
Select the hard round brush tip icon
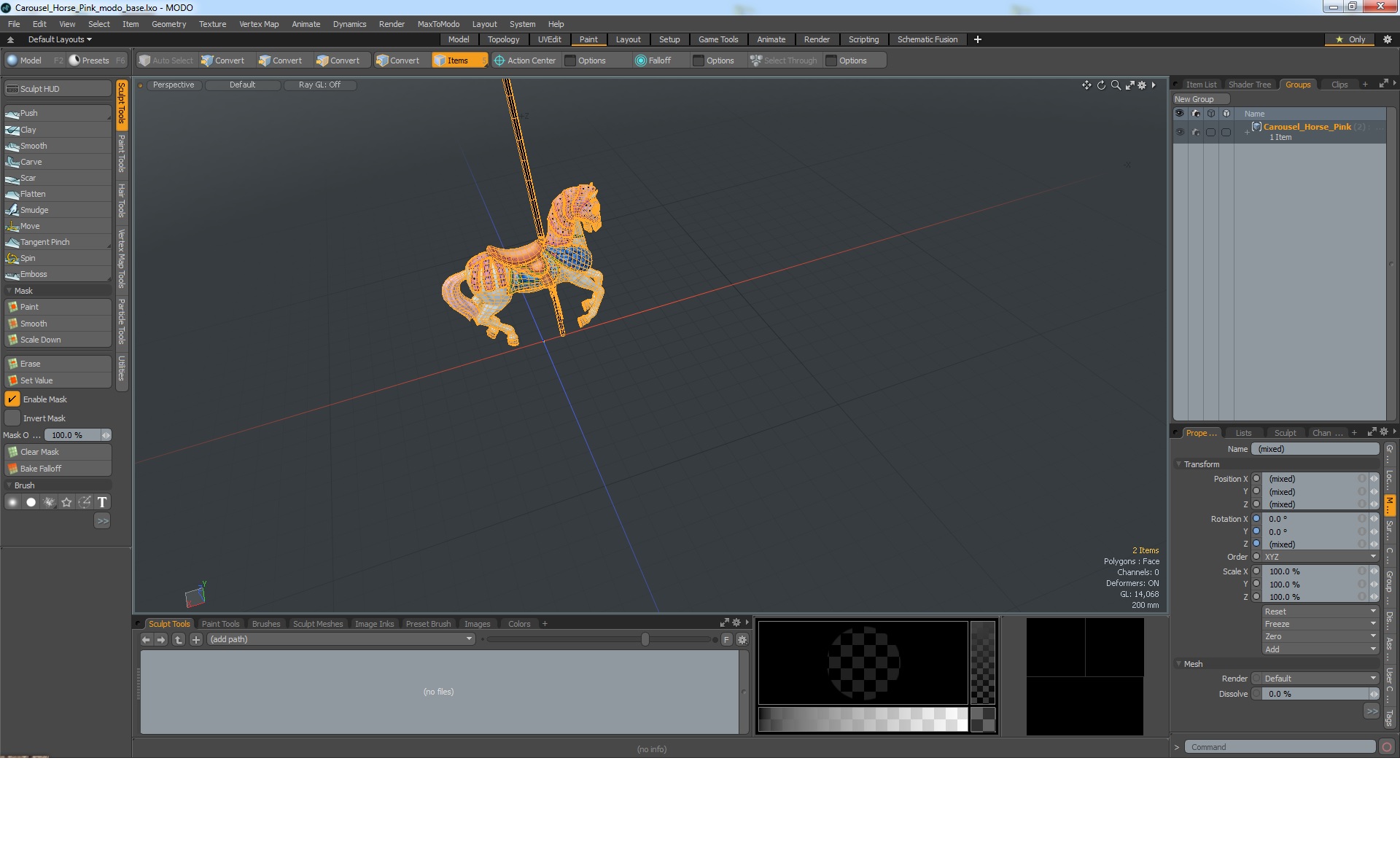pos(31,502)
